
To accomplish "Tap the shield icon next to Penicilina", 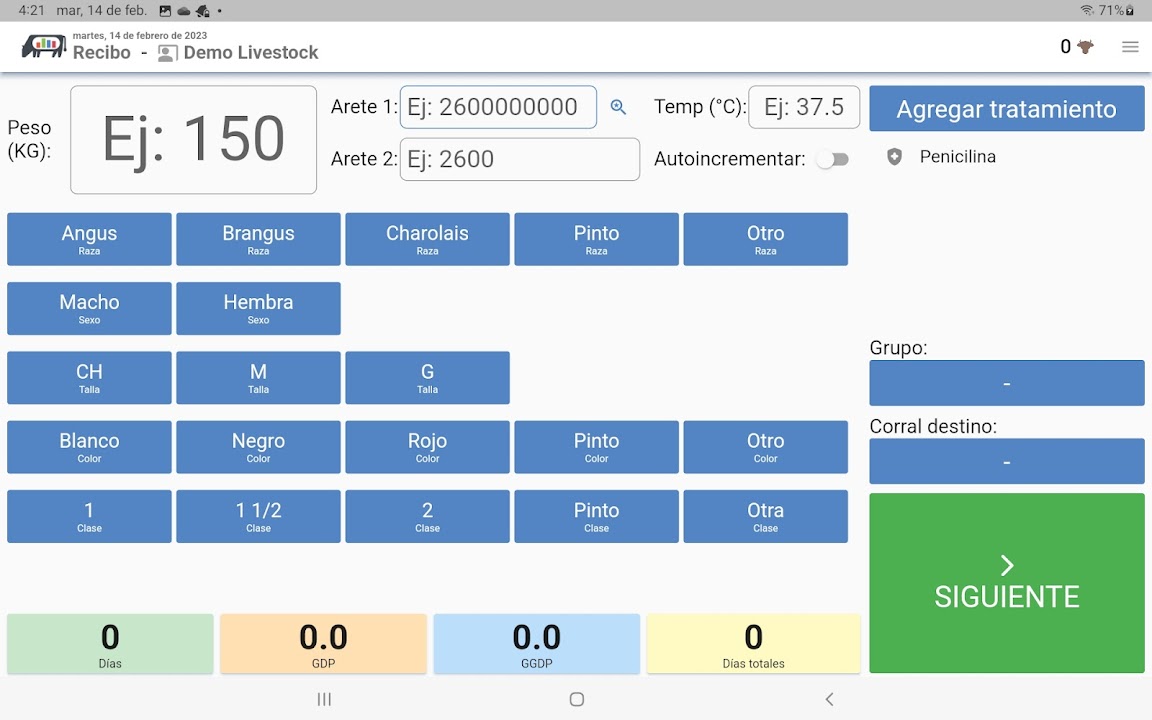I will coord(894,157).
